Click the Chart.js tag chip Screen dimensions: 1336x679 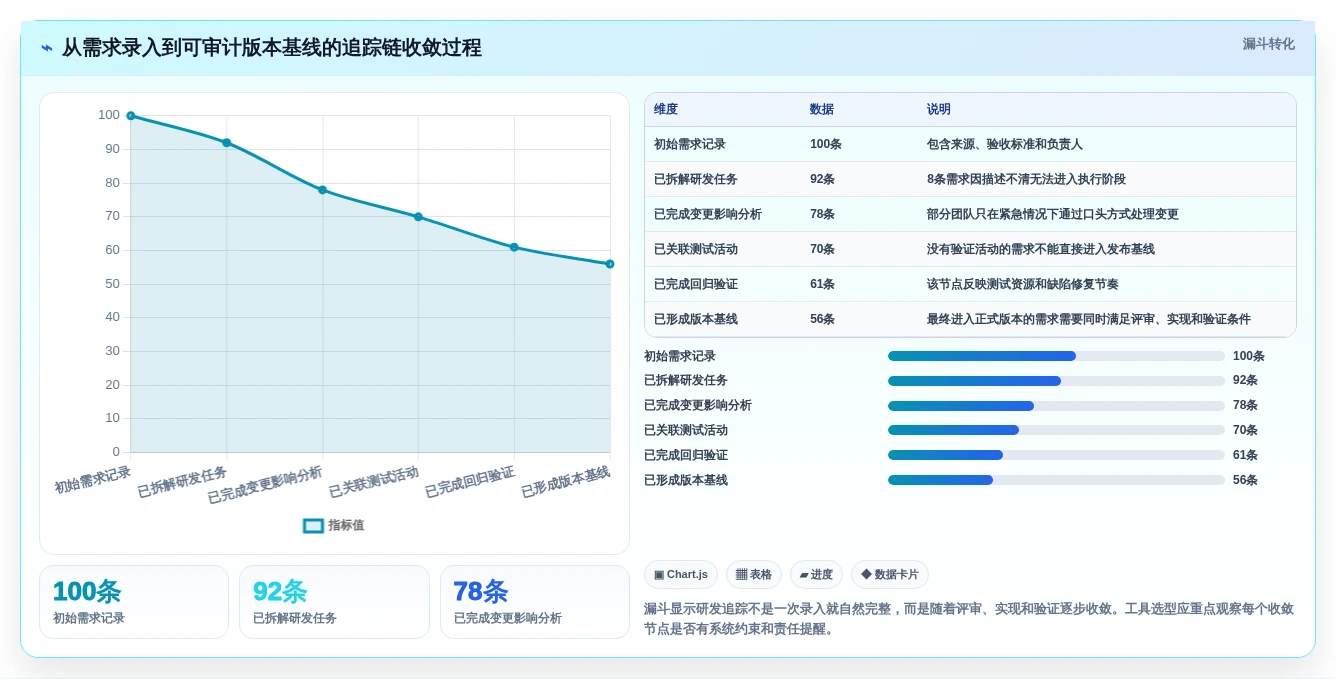[681, 574]
